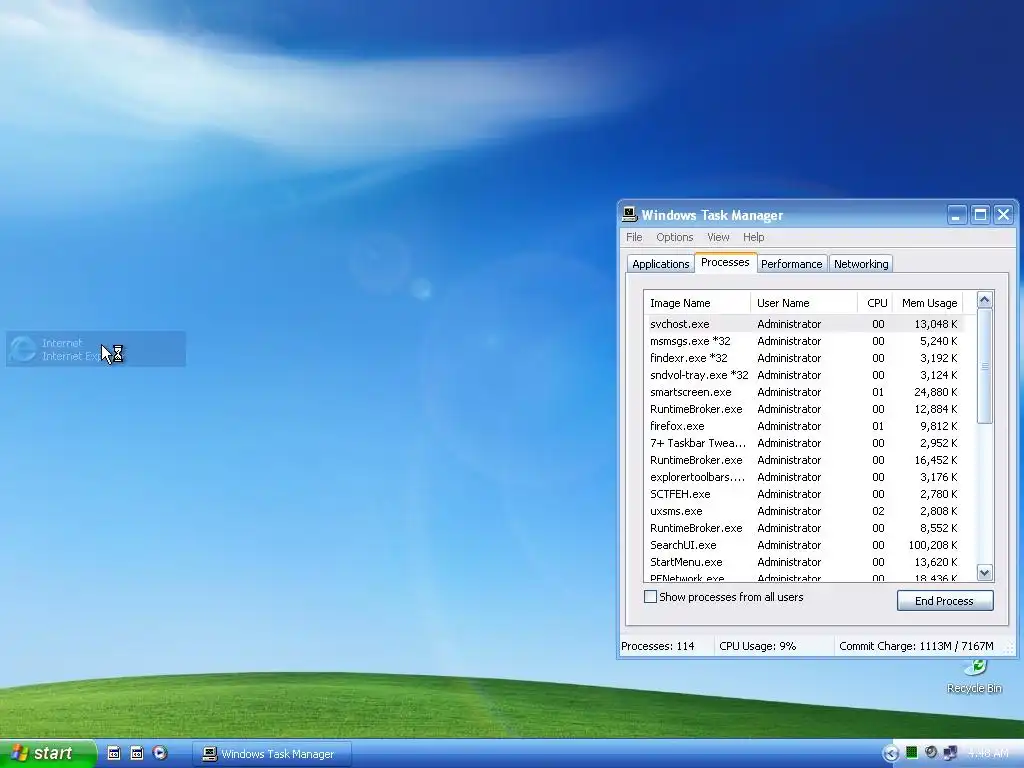
Task: Switch to the Networking tab
Action: click(x=861, y=264)
